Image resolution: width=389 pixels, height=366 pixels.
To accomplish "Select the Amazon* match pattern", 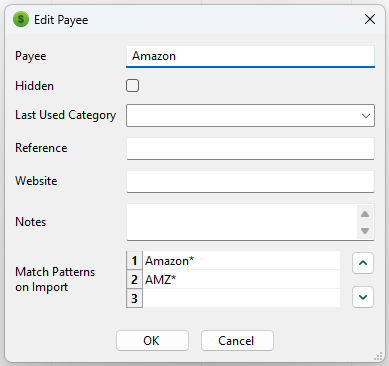I will point(241,261).
